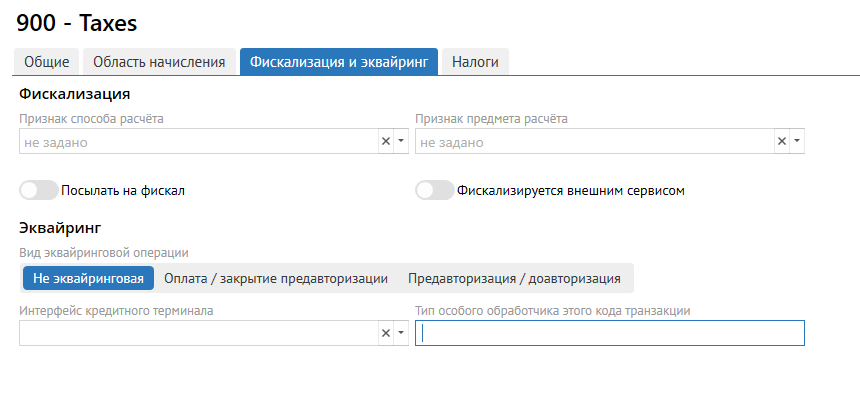Clear the Признак предмета расчёта field
This screenshot has width=860, height=409.
click(781, 142)
